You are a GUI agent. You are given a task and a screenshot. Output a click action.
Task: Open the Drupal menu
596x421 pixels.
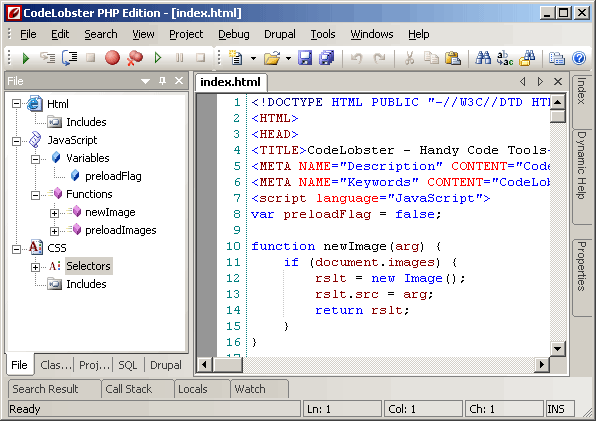click(x=280, y=34)
